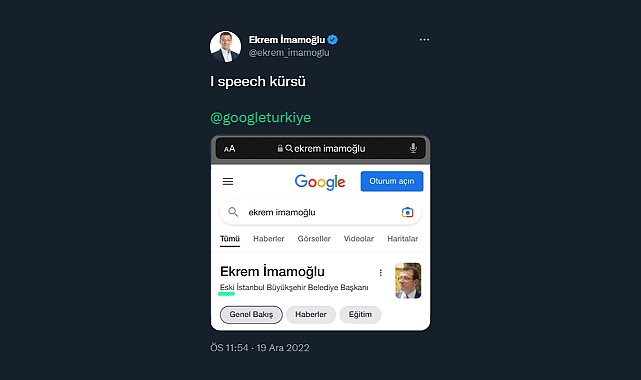
Task: Click the Oturum açın button
Action: pos(392,181)
